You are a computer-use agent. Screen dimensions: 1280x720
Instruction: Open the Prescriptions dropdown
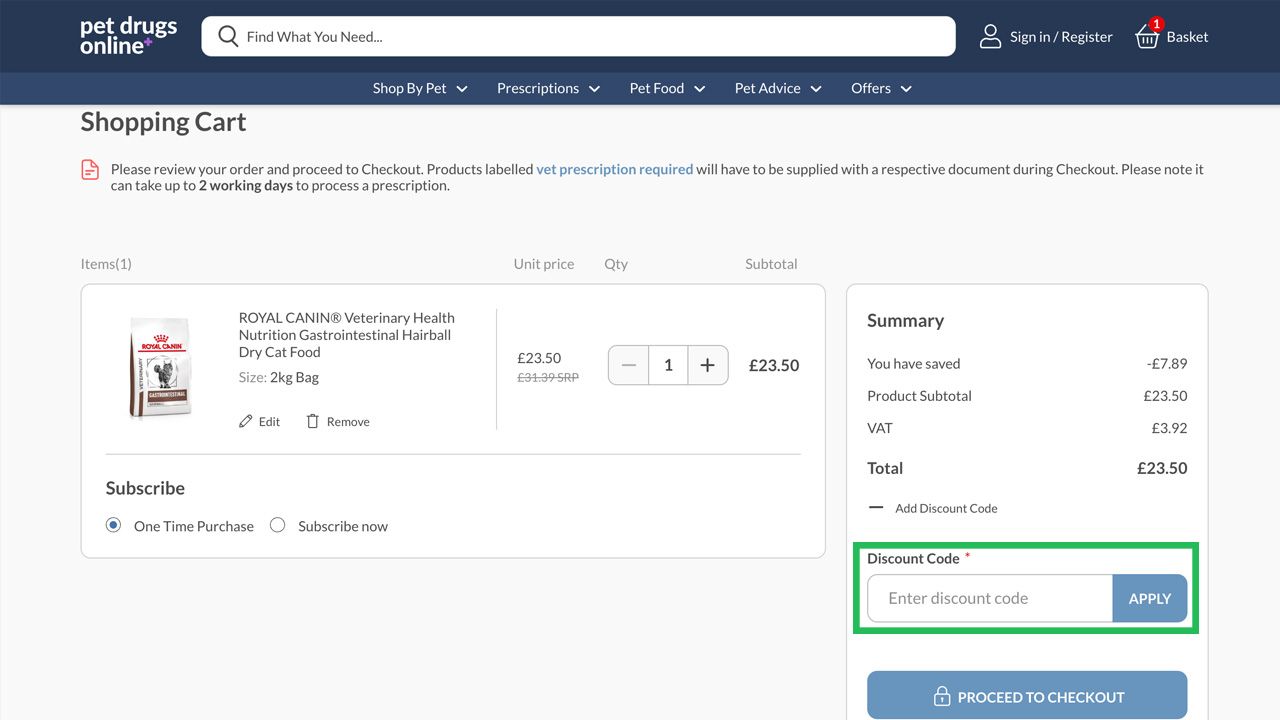point(548,88)
